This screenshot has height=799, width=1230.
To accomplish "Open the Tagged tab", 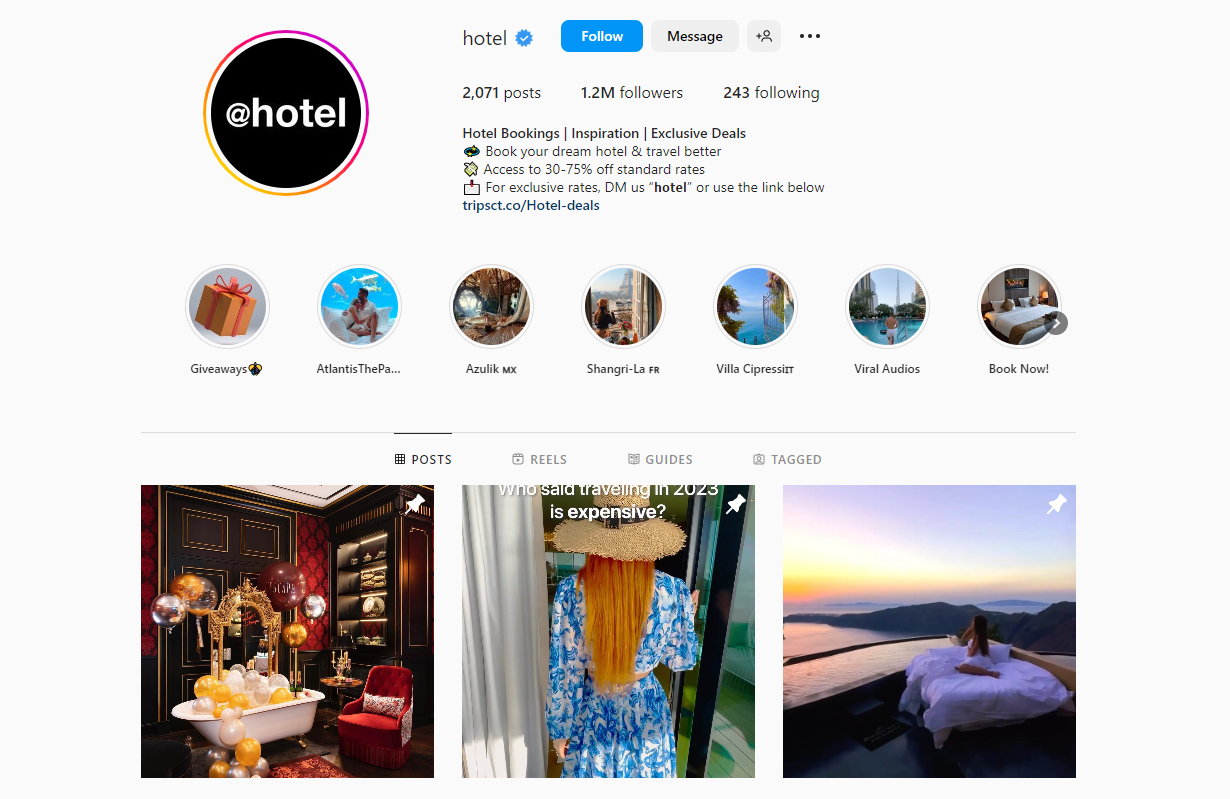I will coord(787,459).
